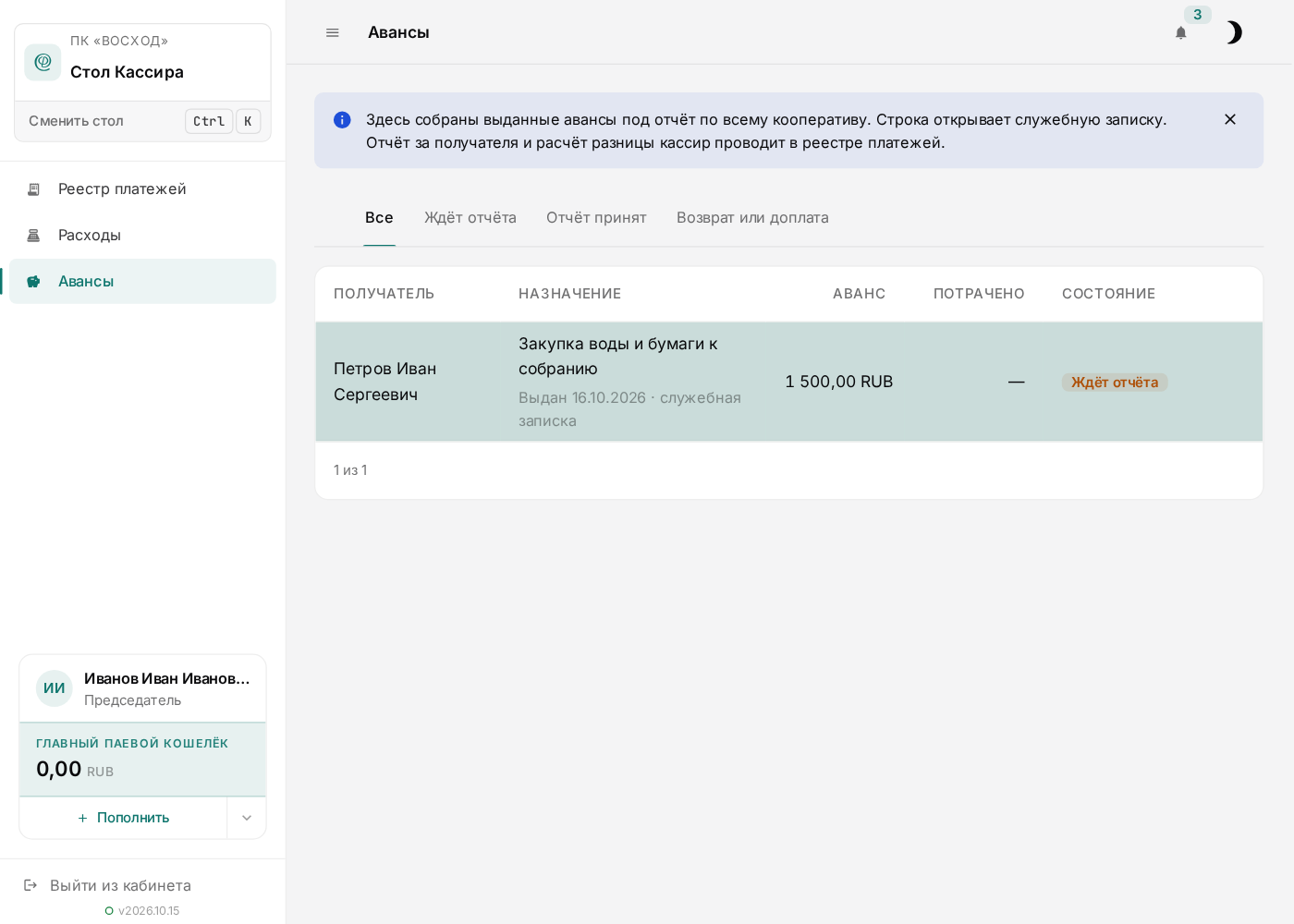The image size is (1294, 924).
Task: Open Расходы menu item
Action: [x=142, y=236]
